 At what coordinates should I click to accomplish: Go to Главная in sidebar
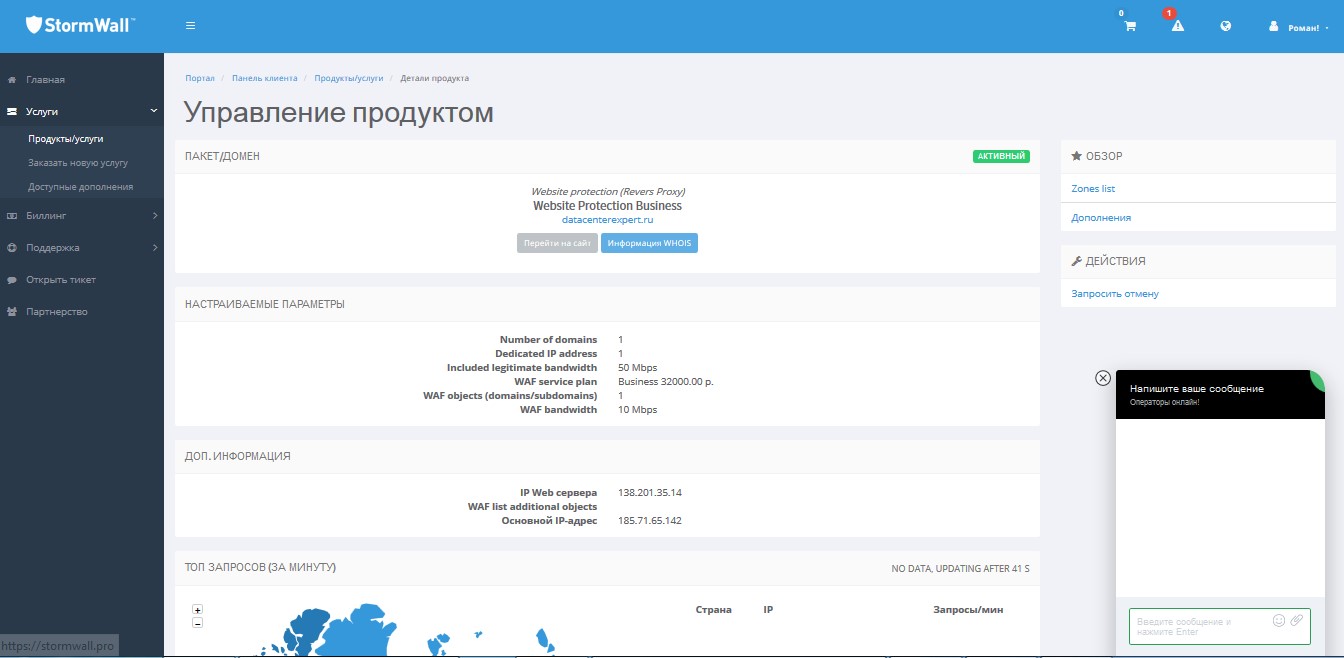tap(46, 79)
